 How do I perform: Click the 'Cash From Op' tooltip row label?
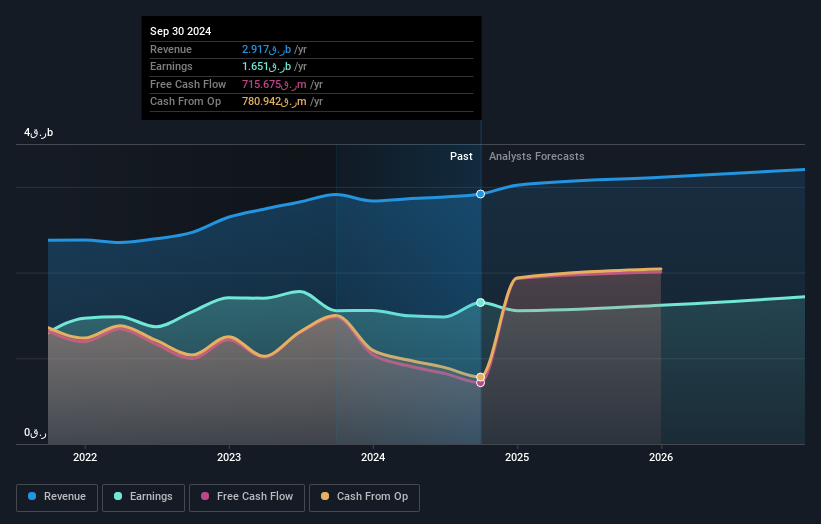pyautogui.click(x=185, y=102)
